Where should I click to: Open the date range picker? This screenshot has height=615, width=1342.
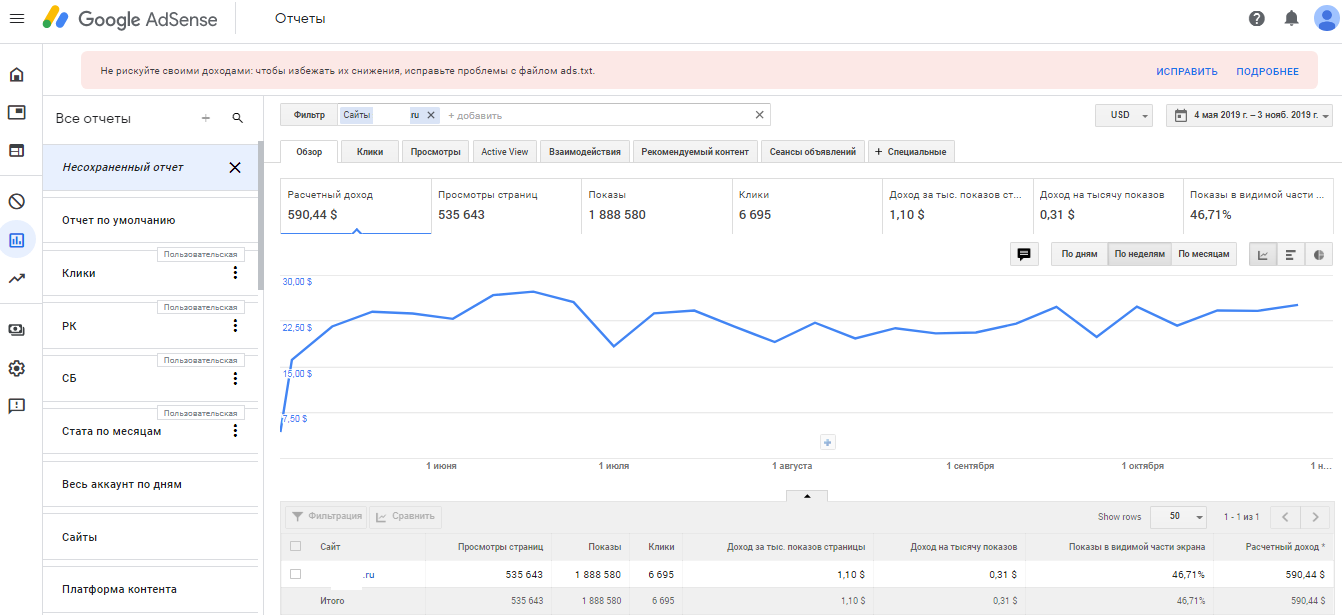[1250, 116]
